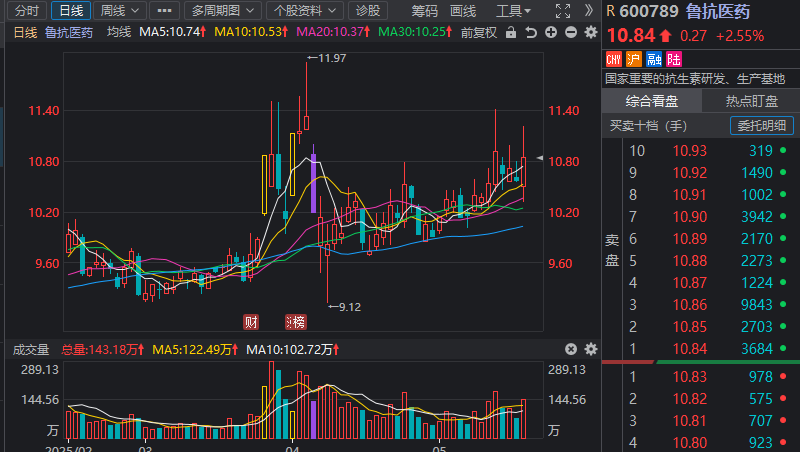800x452 pixels.
Task: Click the fullscreen expand icon
Action: [563, 11]
